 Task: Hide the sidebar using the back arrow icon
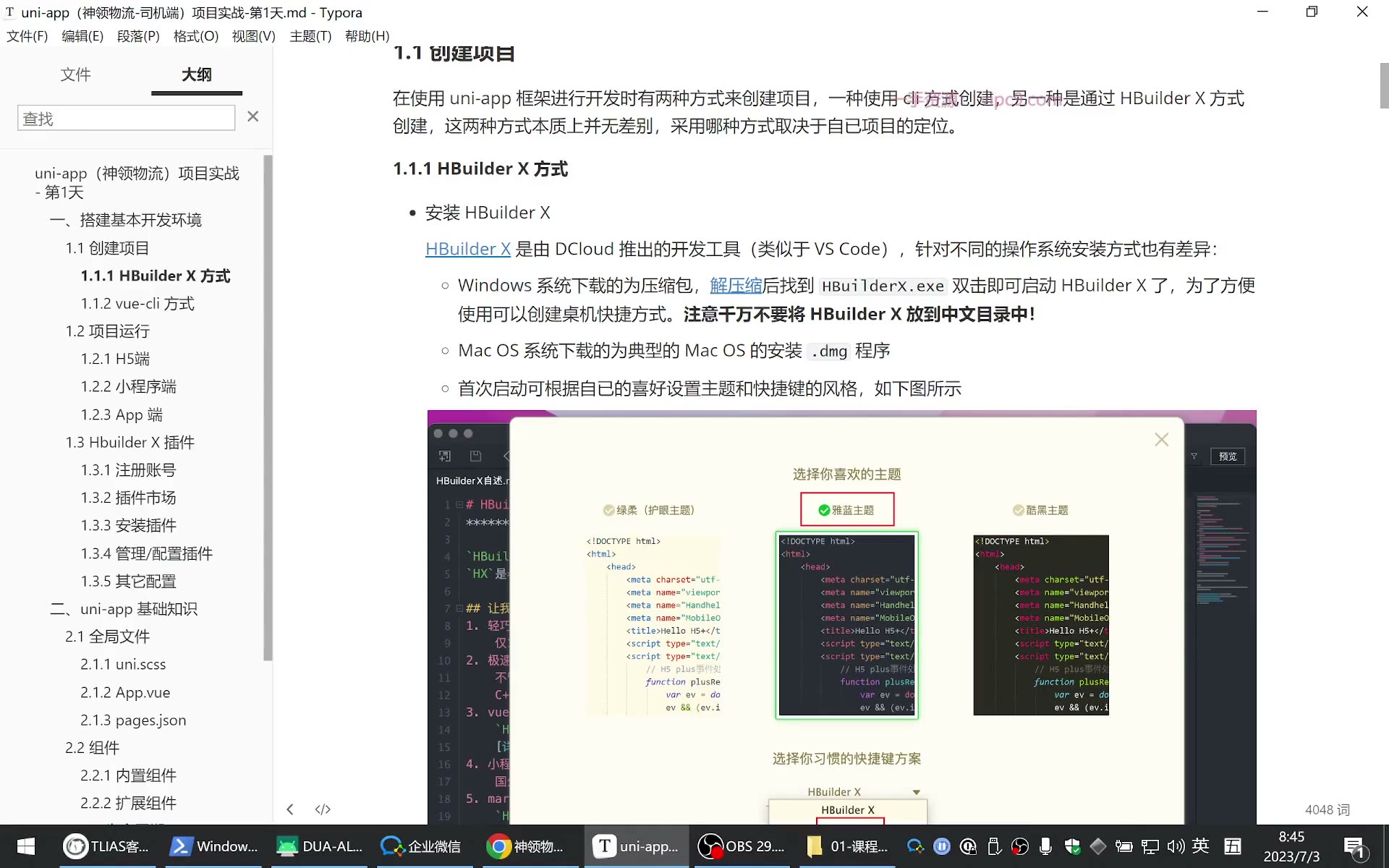point(290,809)
